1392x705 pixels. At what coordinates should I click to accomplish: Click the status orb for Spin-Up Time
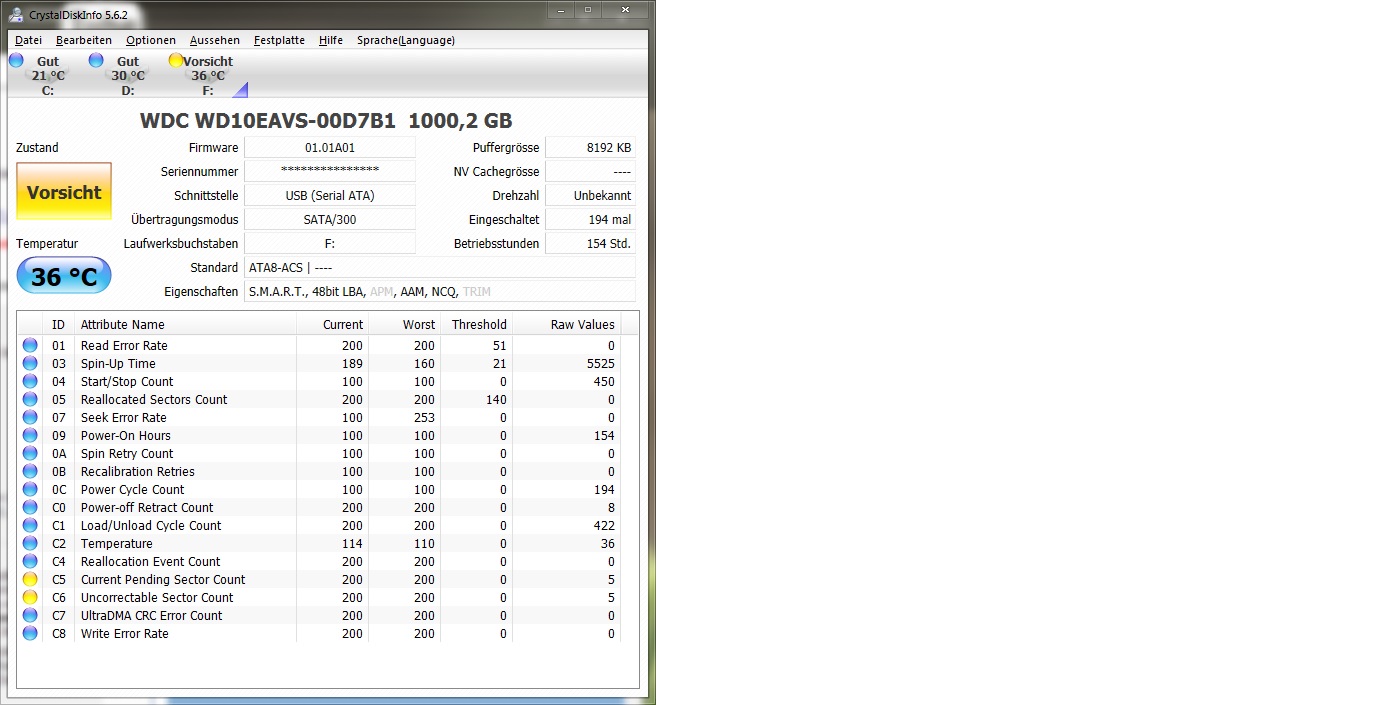pos(30,363)
